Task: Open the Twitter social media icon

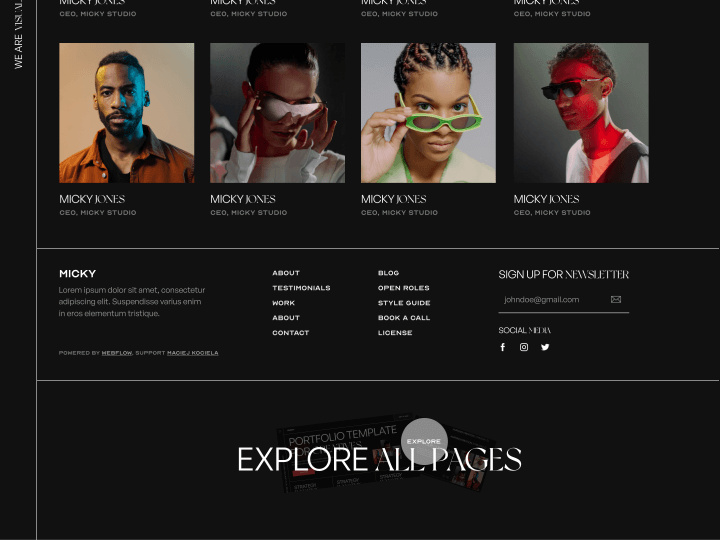Action: tap(545, 347)
